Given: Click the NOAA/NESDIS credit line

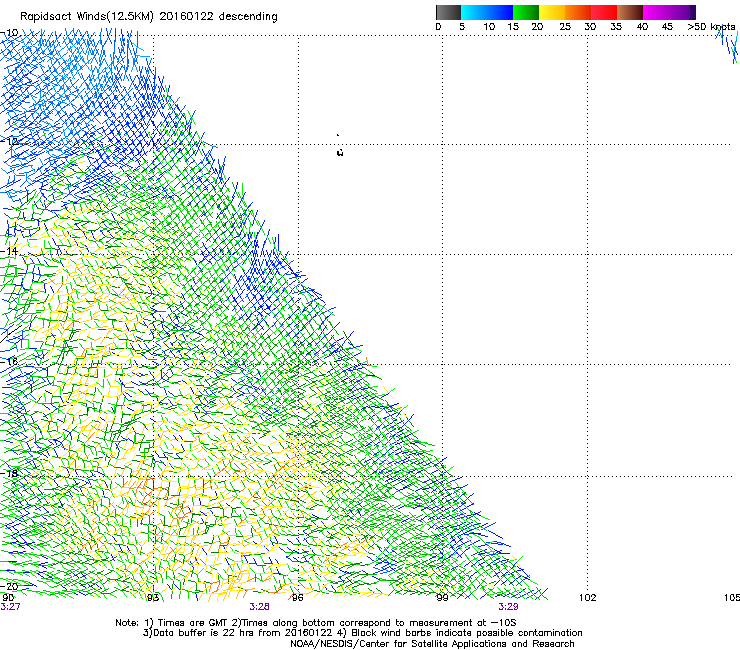Looking at the screenshot, I should click(432, 643).
